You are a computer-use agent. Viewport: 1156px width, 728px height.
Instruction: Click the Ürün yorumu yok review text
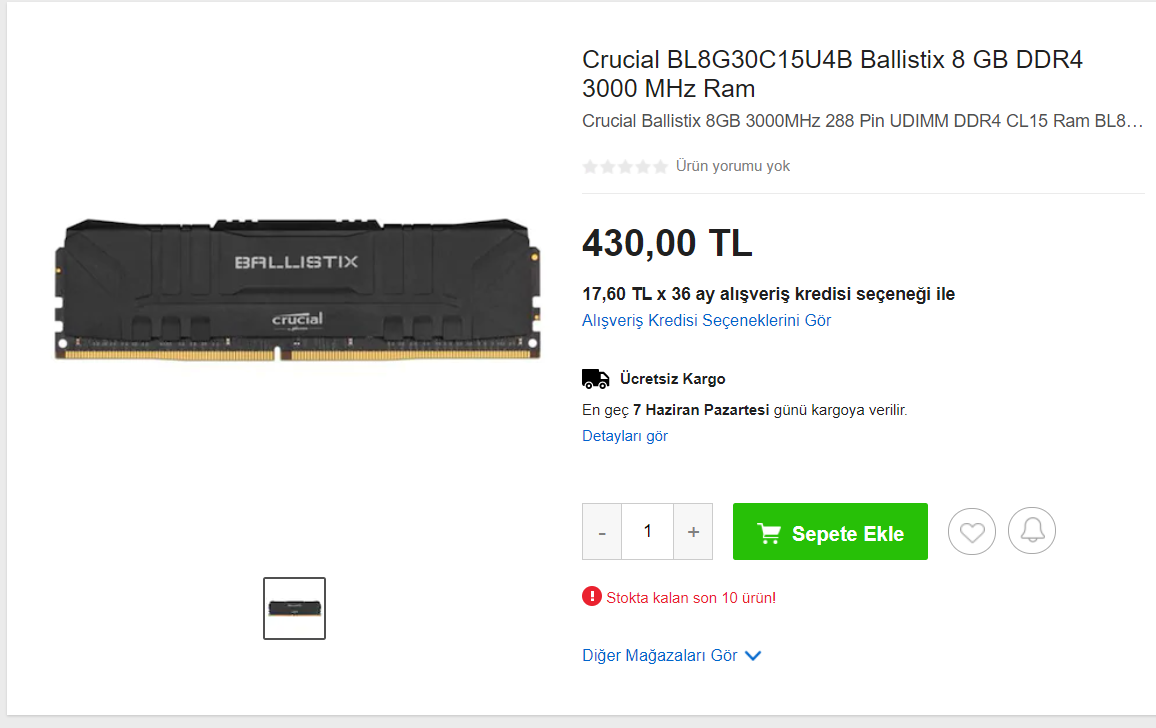[733, 166]
